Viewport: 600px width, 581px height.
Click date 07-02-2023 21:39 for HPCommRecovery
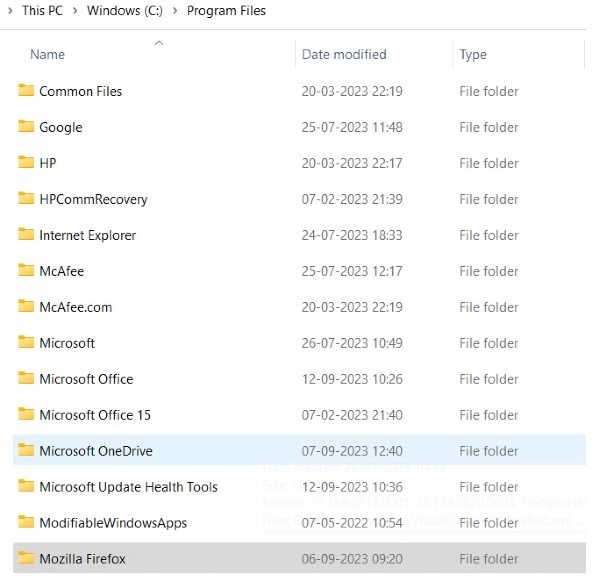coord(352,199)
